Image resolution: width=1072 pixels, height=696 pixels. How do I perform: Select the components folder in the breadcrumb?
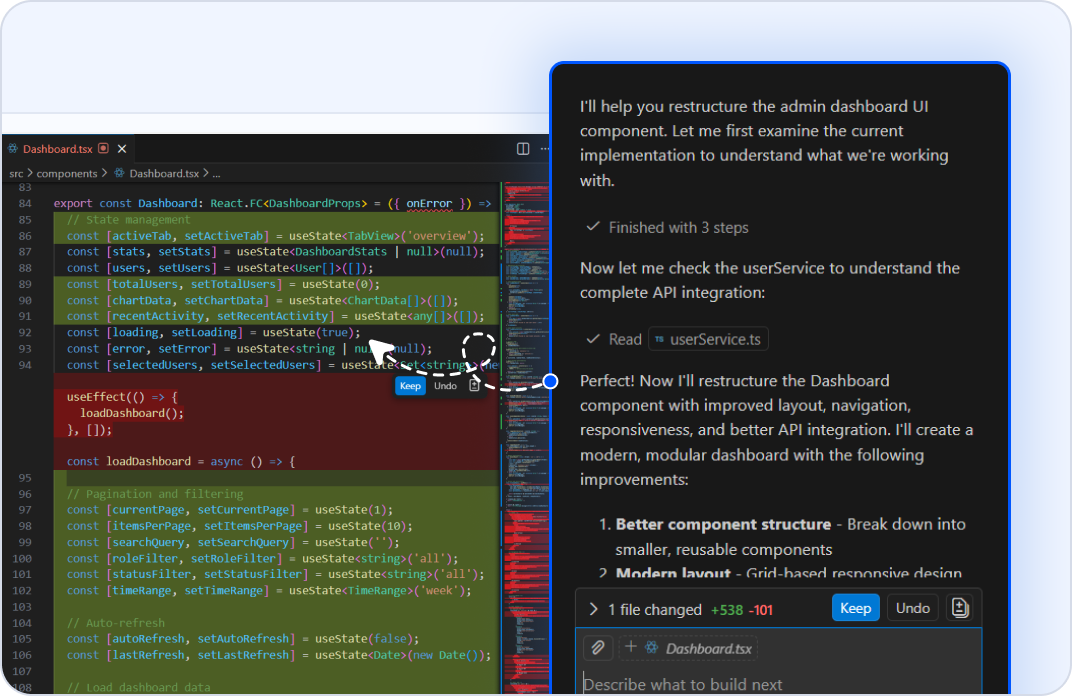pyautogui.click(x=67, y=173)
